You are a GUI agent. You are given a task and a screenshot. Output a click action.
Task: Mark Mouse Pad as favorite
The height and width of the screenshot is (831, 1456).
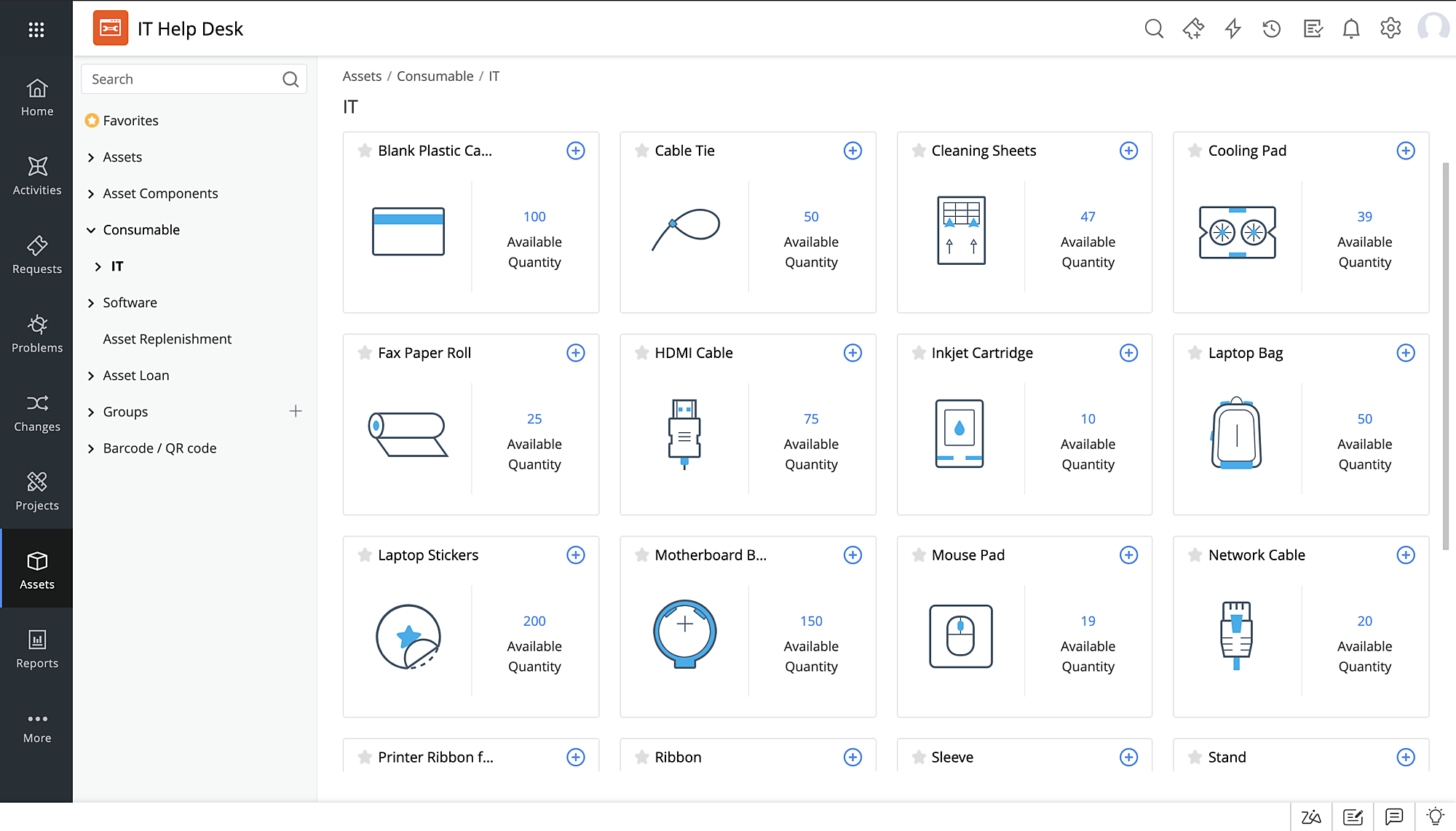[x=918, y=554]
